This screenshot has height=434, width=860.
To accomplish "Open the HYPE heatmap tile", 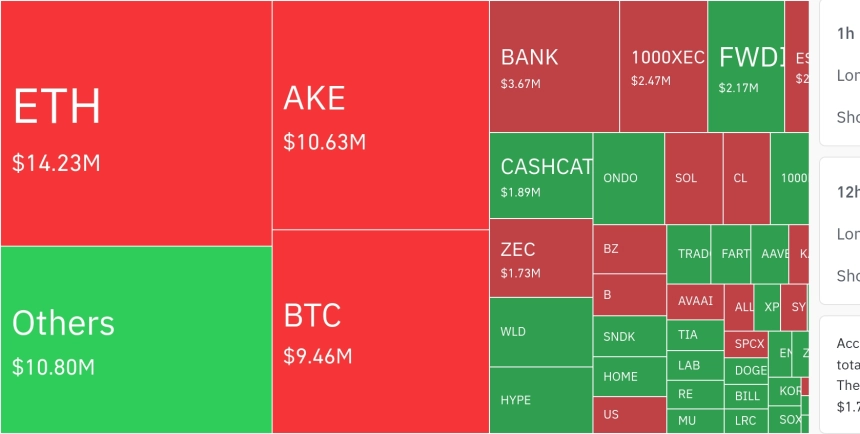I will coord(541,400).
